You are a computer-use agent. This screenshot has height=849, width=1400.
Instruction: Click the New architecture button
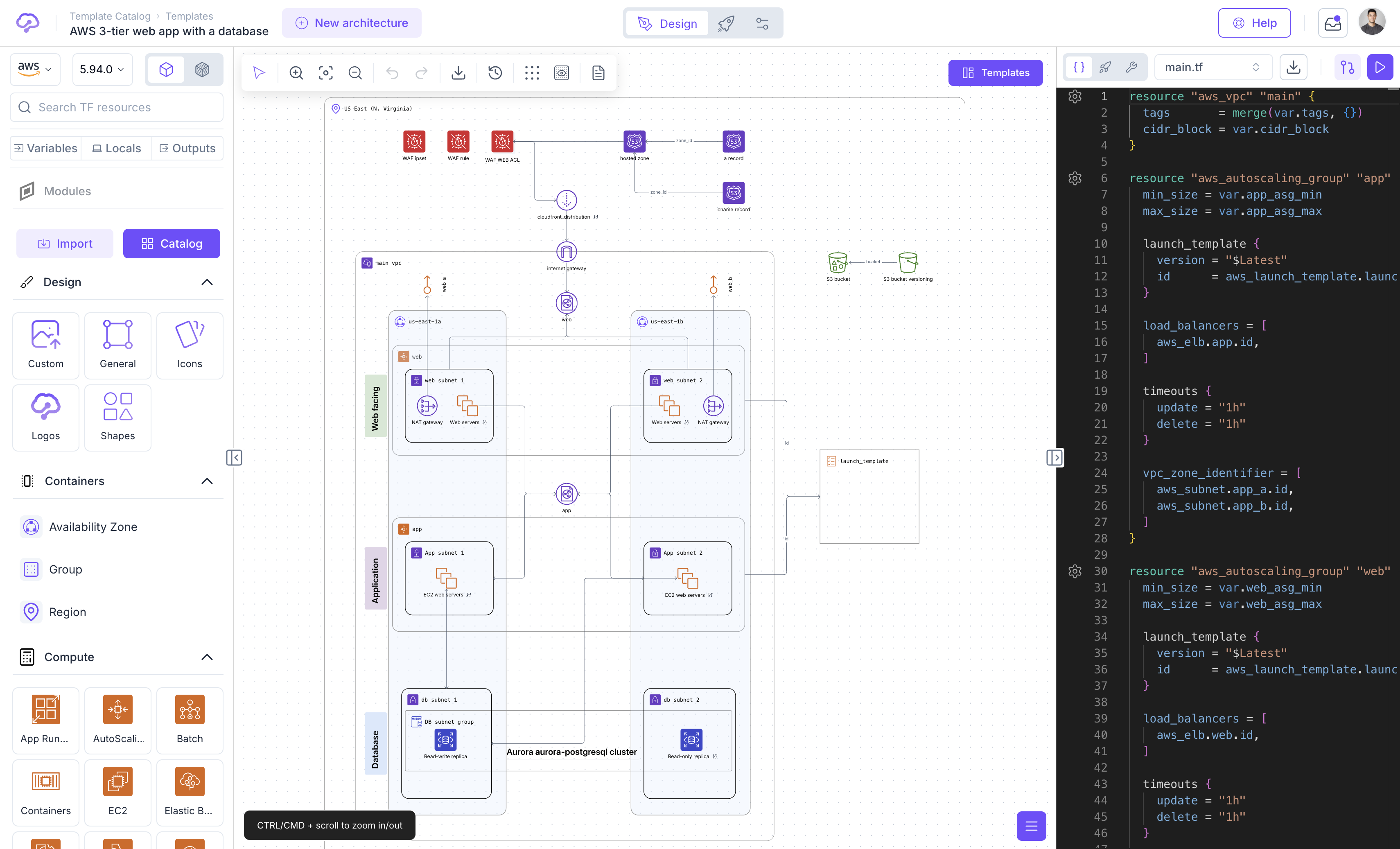[351, 23]
